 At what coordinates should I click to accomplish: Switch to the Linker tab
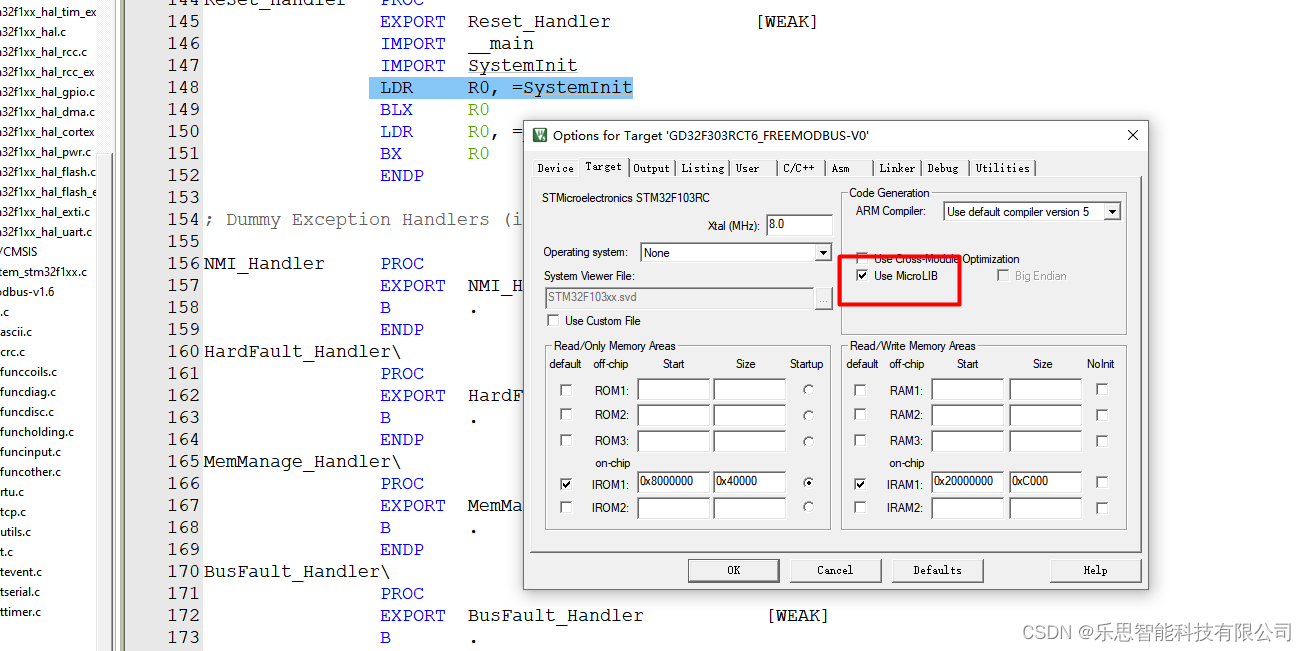point(896,167)
